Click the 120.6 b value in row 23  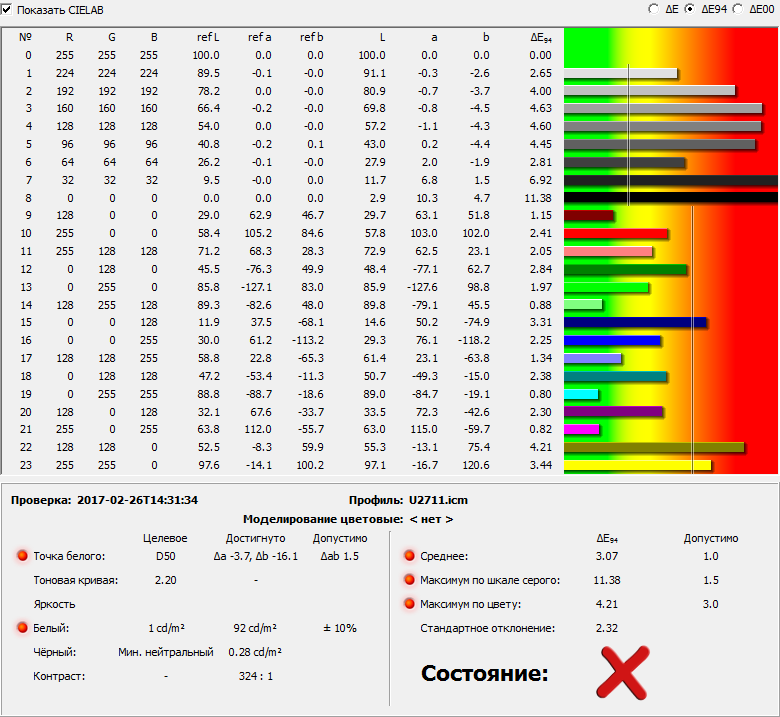pyautogui.click(x=476, y=465)
